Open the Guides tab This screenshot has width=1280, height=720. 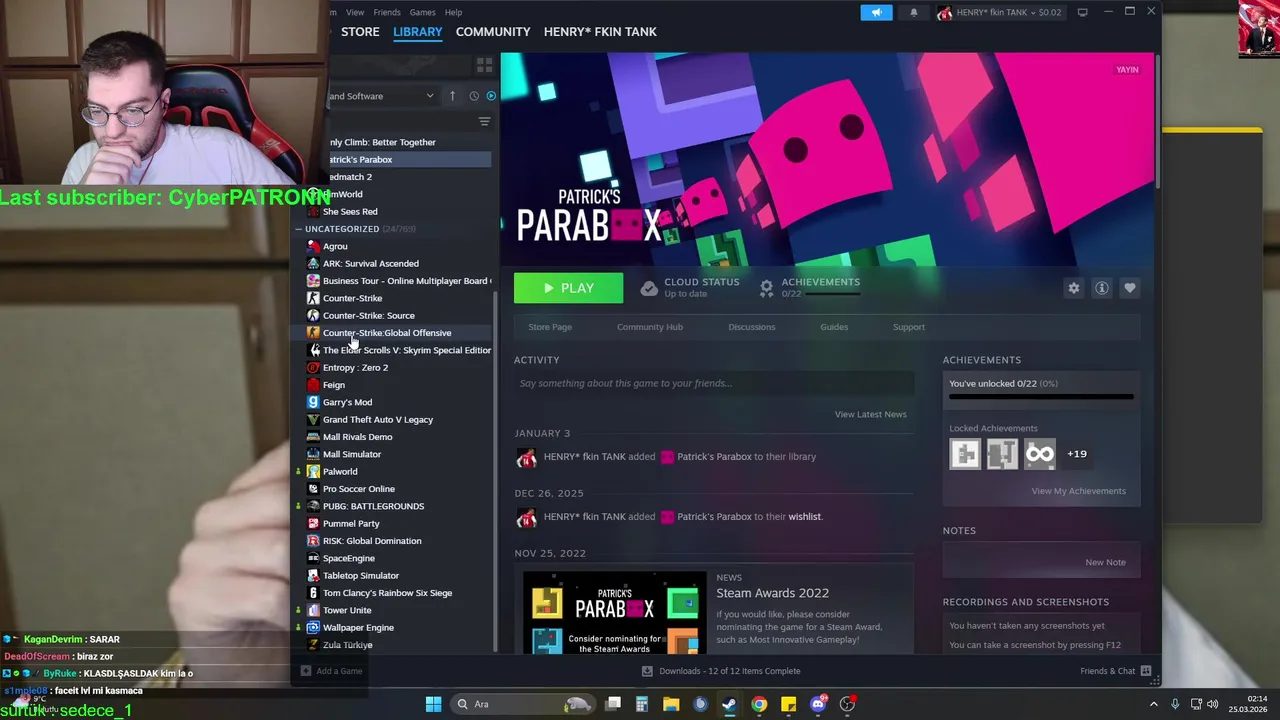[x=834, y=327]
